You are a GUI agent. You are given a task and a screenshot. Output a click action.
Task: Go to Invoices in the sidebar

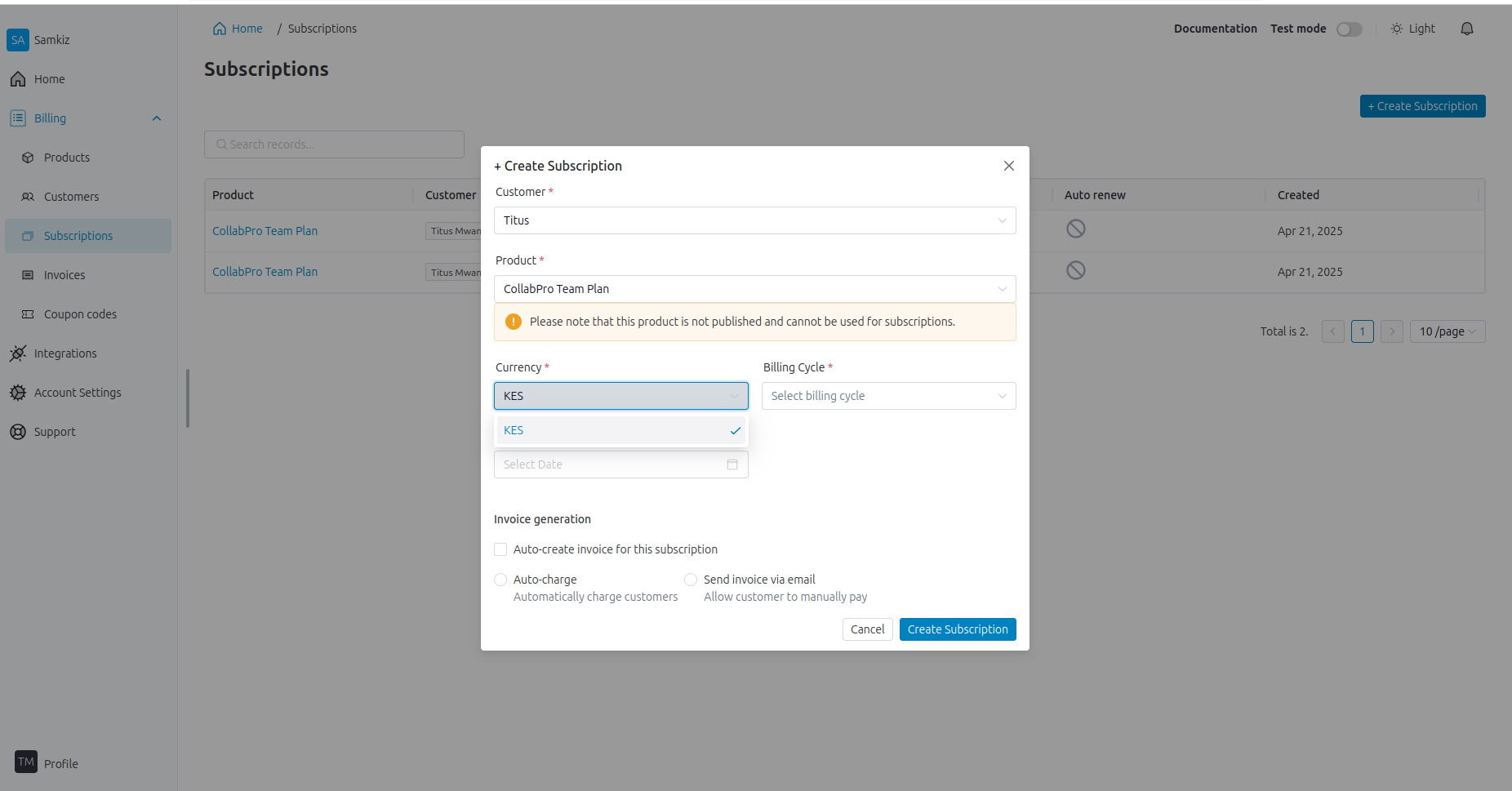[64, 275]
